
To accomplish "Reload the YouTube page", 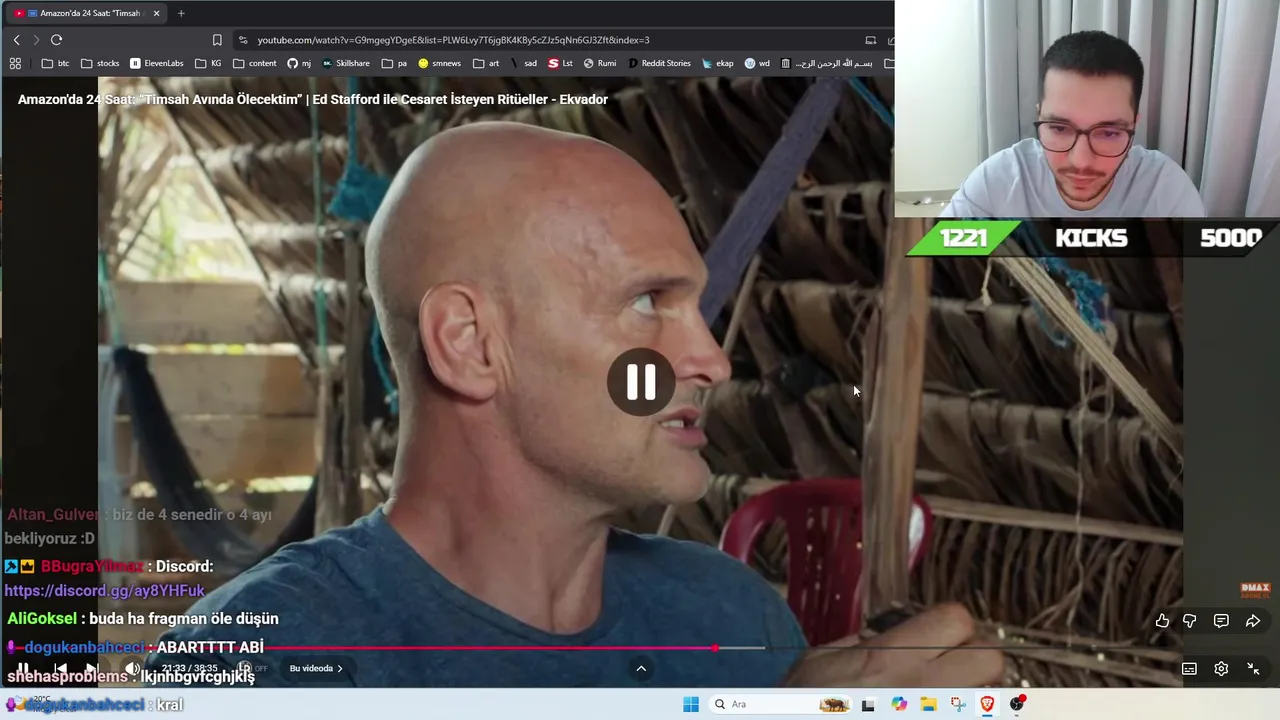I will (x=57, y=40).
